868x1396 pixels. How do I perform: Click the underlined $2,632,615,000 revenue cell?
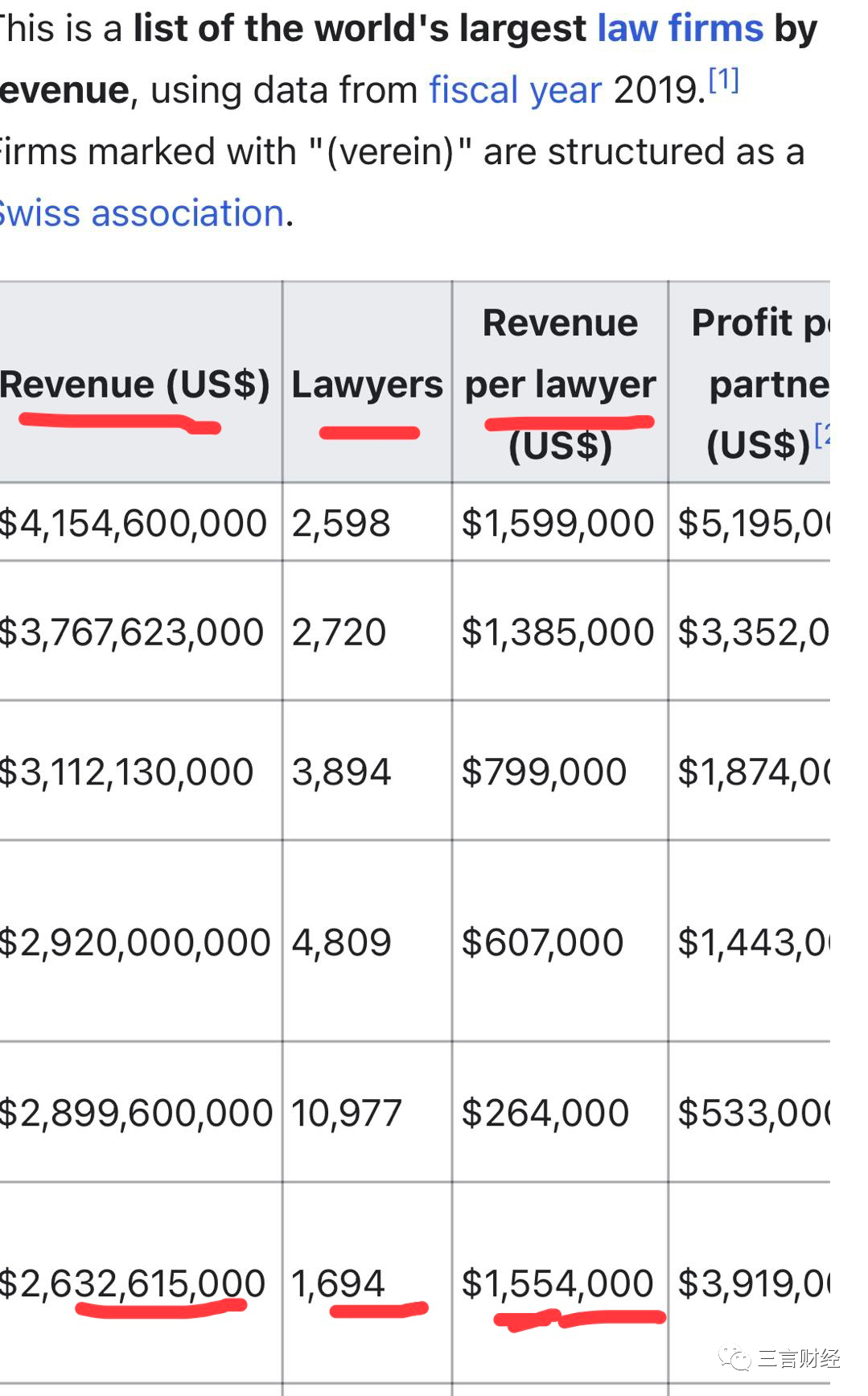(132, 1283)
